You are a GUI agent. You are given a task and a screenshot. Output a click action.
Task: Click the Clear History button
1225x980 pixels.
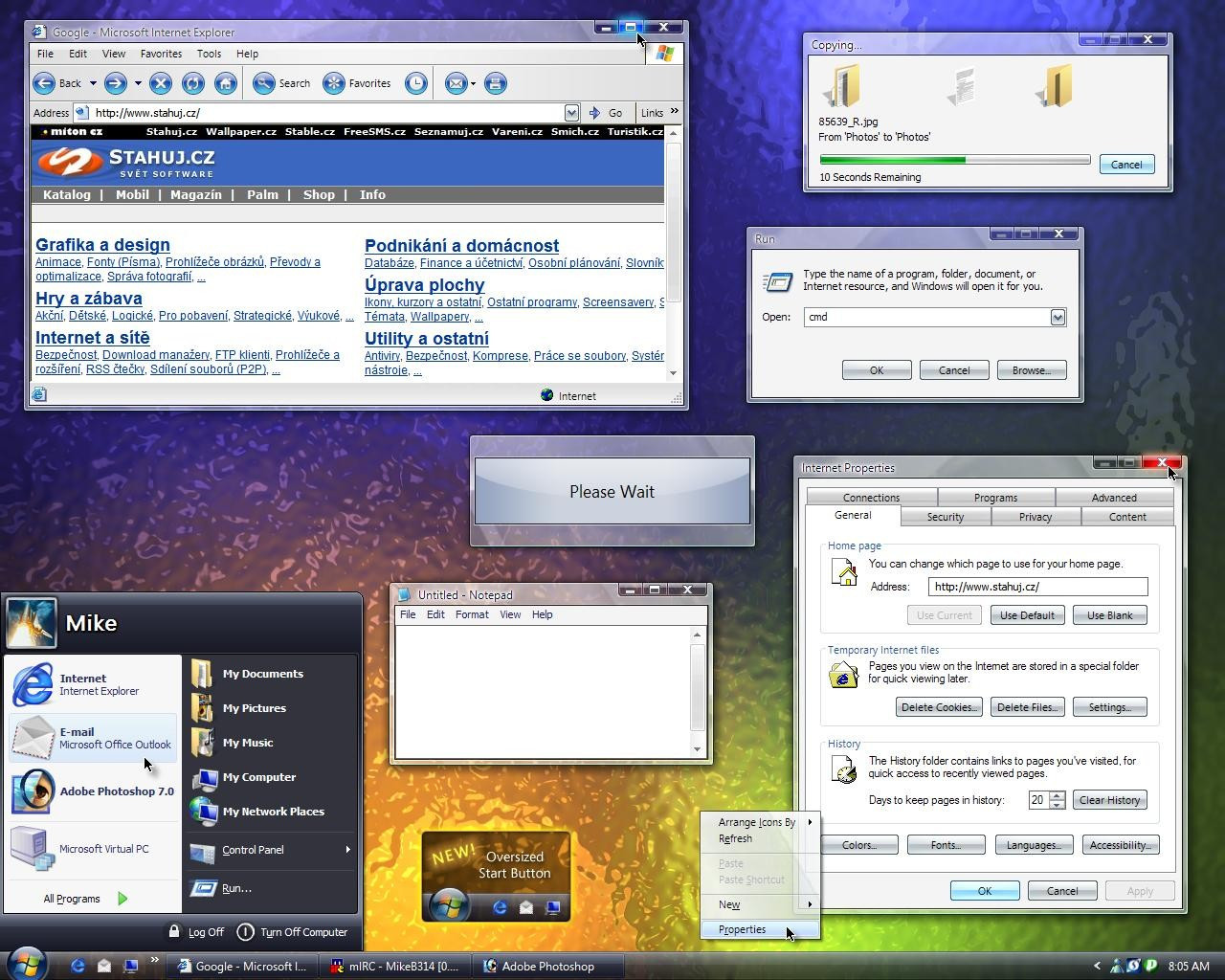click(1109, 800)
